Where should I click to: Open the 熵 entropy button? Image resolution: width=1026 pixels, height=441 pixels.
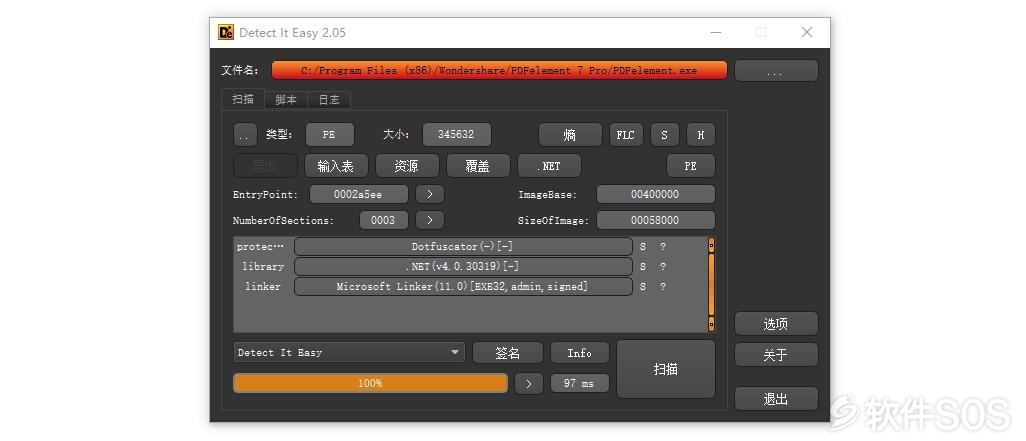pyautogui.click(x=570, y=135)
